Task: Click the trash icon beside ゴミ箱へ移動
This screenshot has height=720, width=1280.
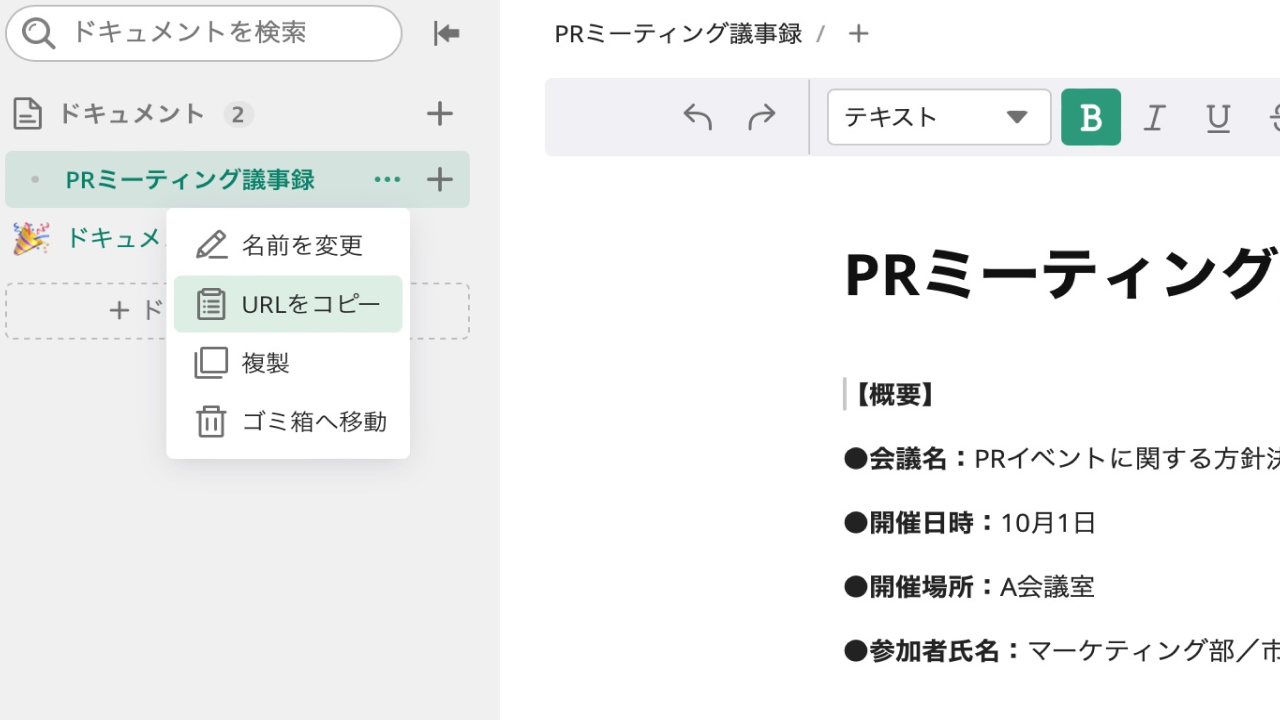Action: pyautogui.click(x=210, y=421)
